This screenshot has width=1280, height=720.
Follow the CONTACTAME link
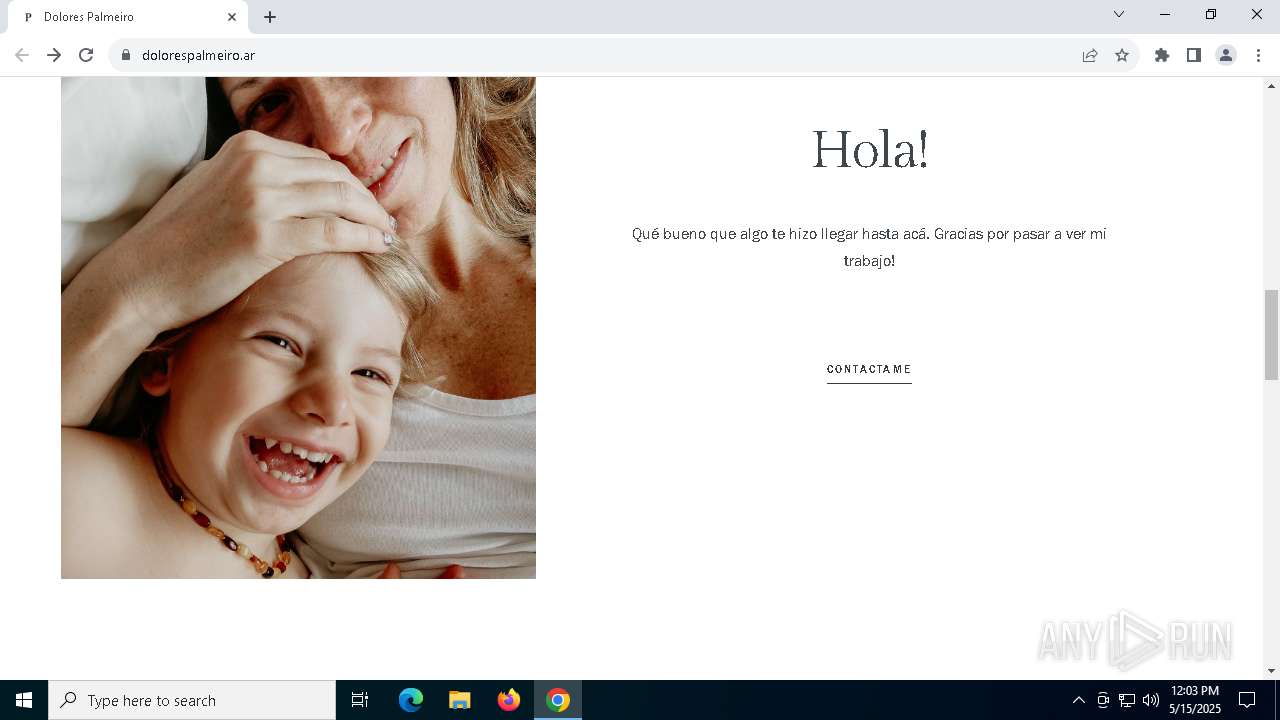pyautogui.click(x=869, y=370)
